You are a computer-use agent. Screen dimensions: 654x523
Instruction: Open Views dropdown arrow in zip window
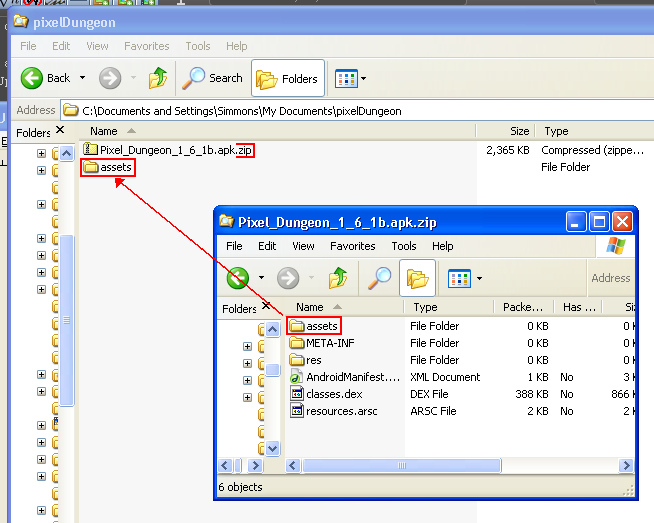pyautogui.click(x=479, y=279)
